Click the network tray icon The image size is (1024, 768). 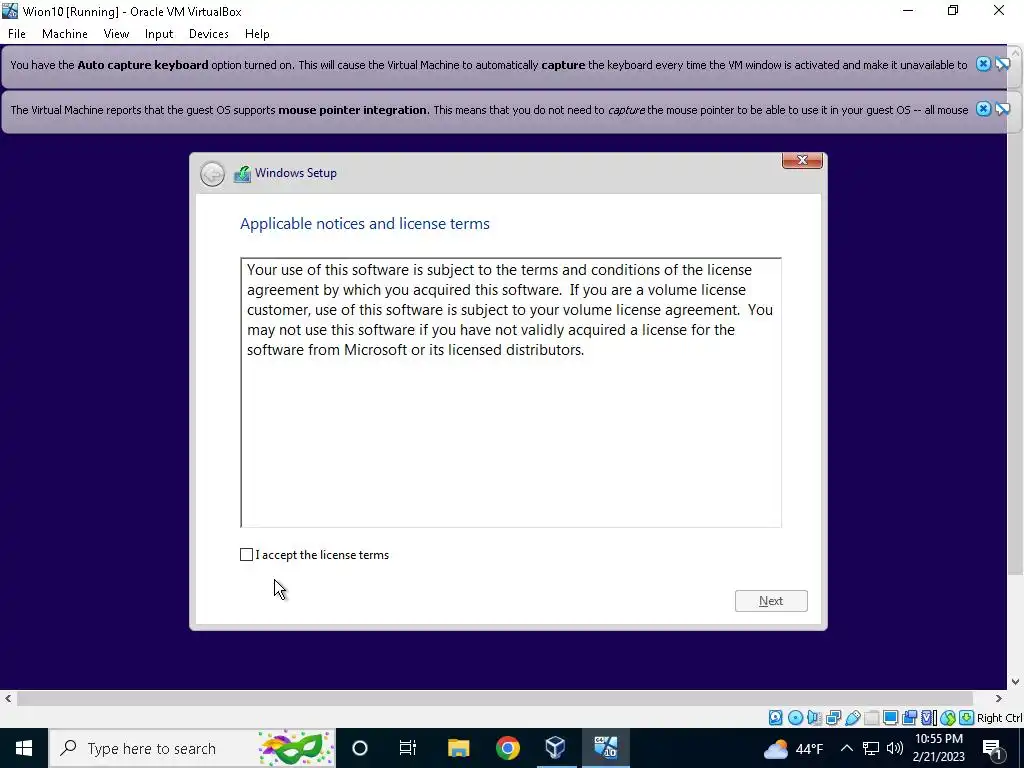click(871, 748)
